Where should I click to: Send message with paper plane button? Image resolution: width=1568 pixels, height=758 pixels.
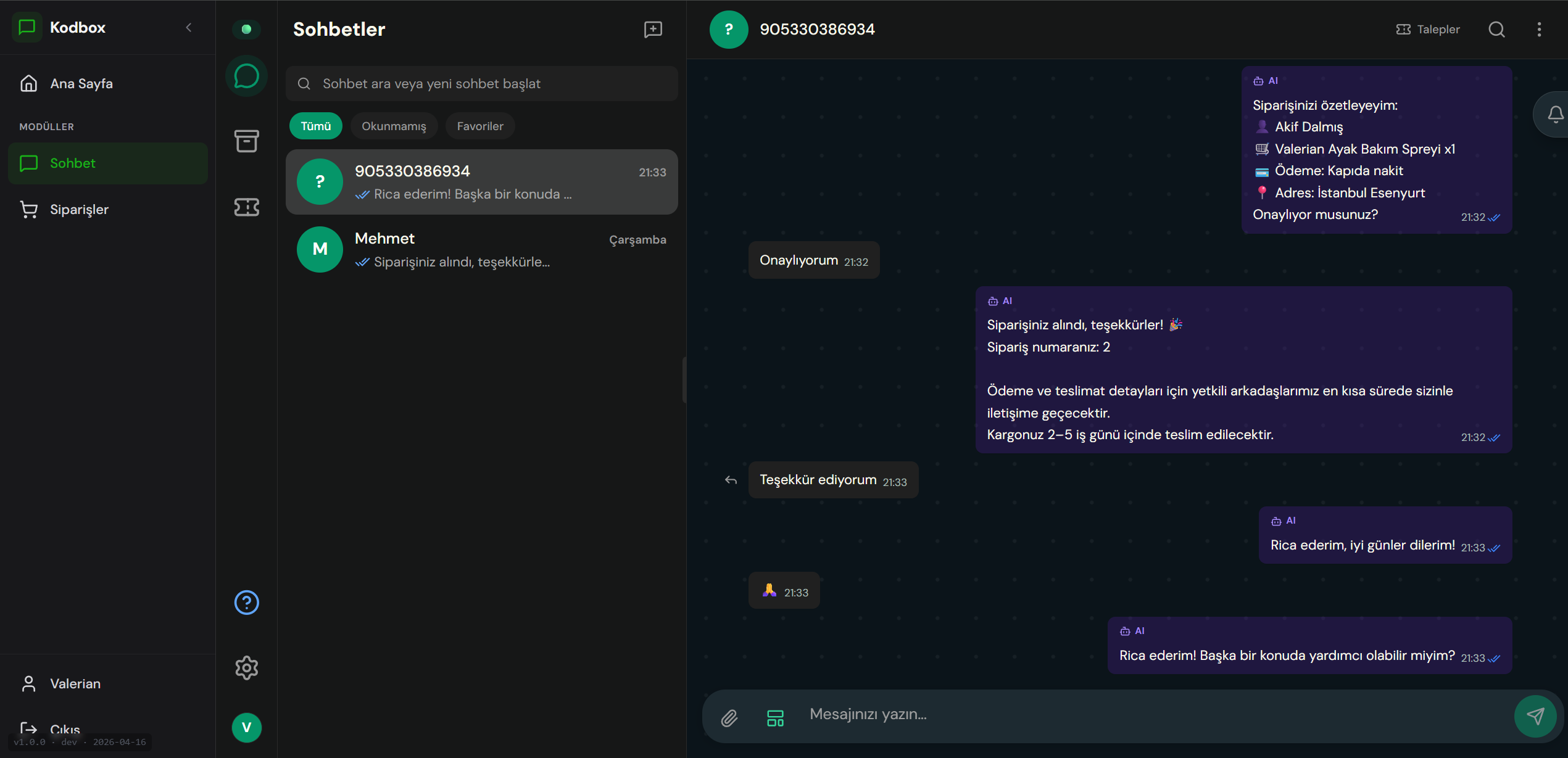[x=1535, y=715]
